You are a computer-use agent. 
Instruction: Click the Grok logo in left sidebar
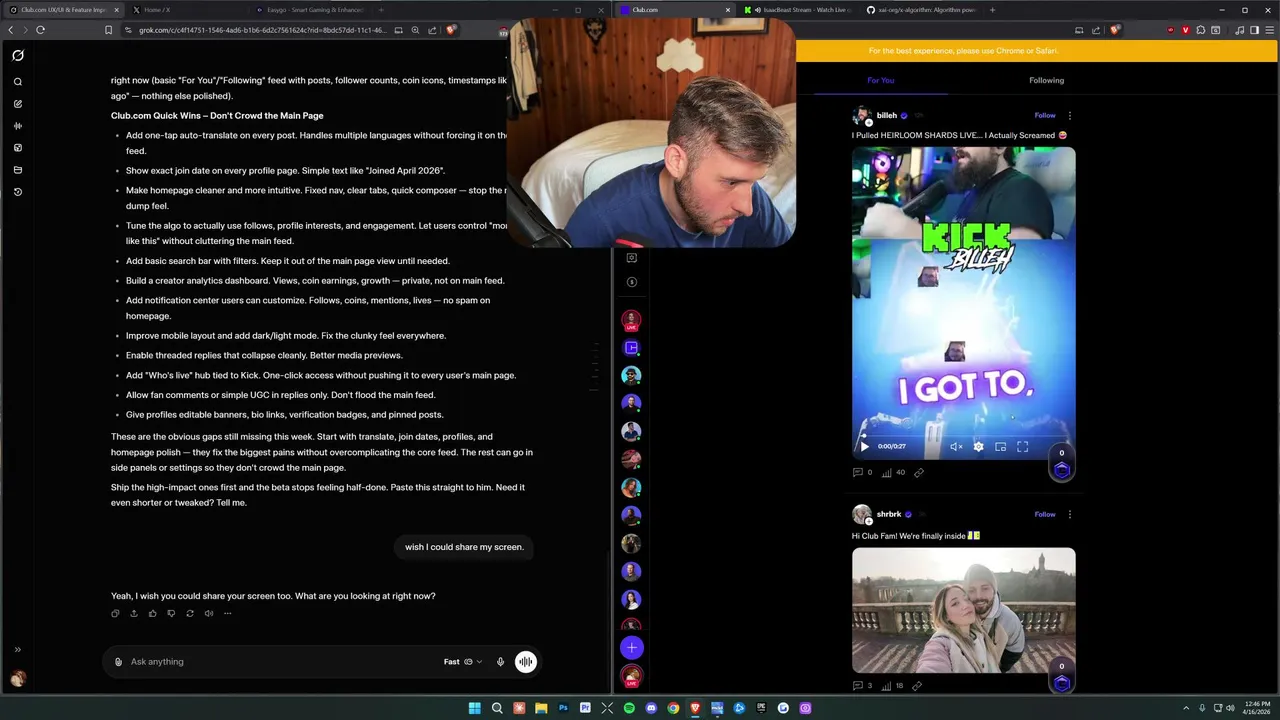[18, 56]
